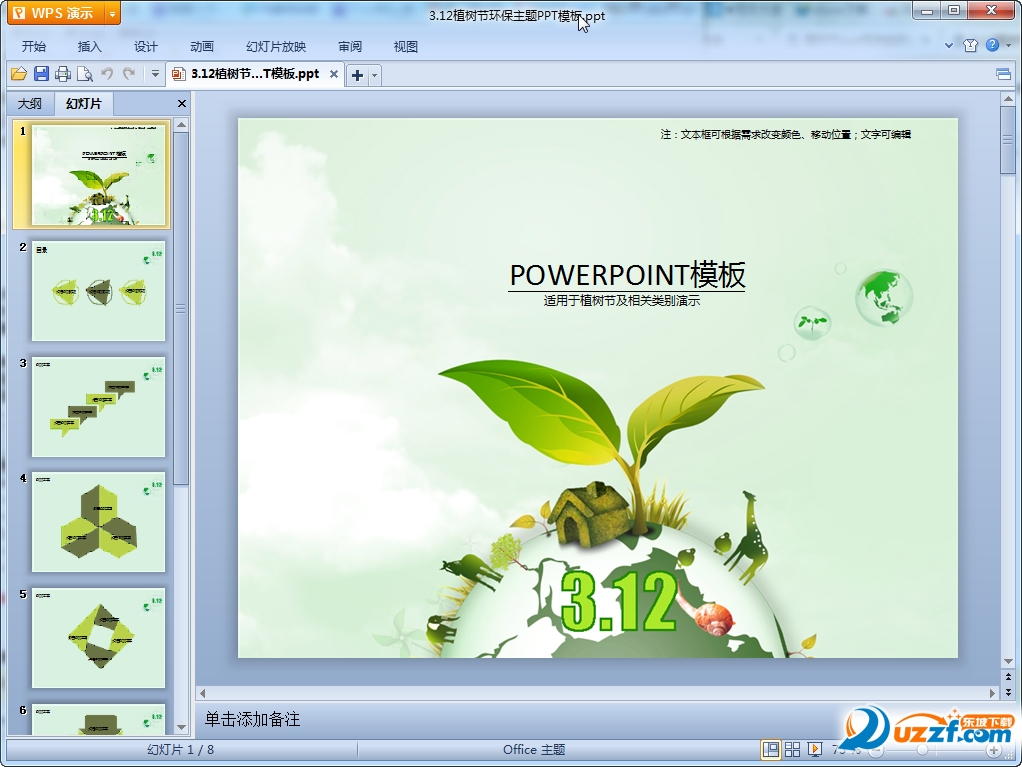Select slide 2 目录 thumbnail

[x=98, y=291]
